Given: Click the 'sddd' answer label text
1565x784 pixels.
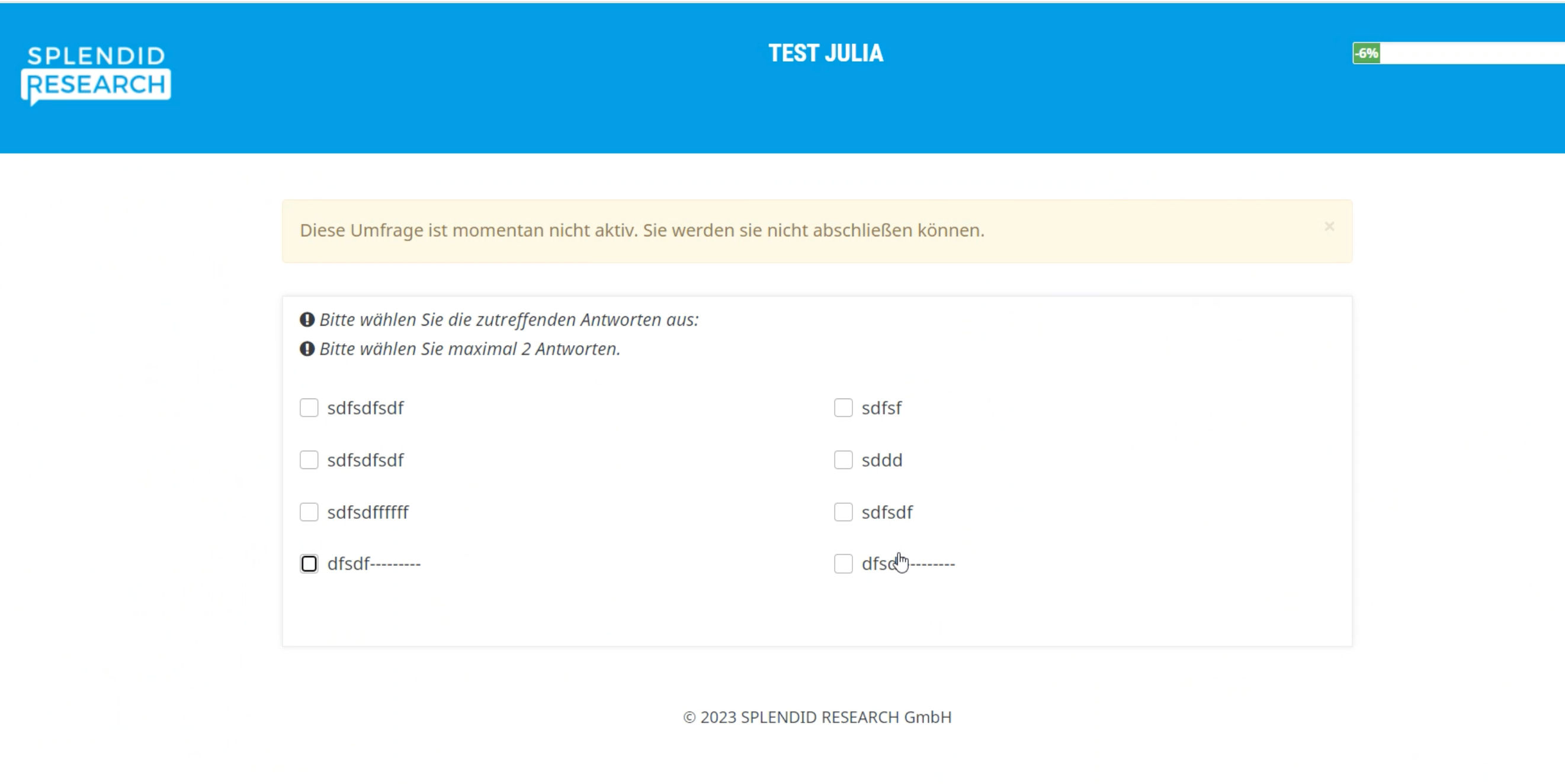Looking at the screenshot, I should (881, 460).
